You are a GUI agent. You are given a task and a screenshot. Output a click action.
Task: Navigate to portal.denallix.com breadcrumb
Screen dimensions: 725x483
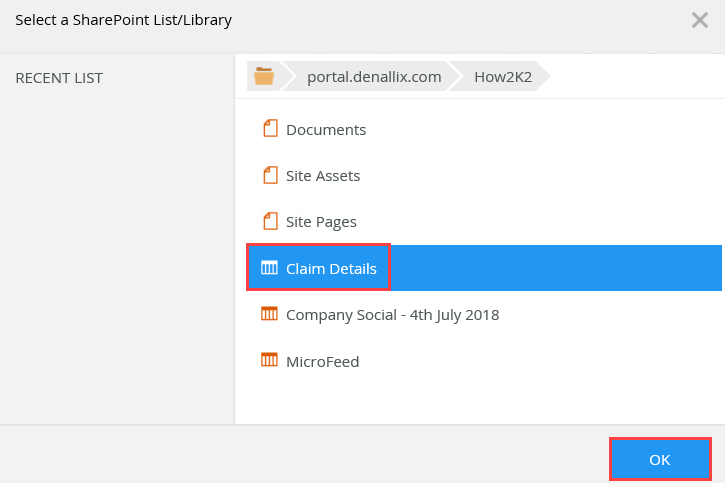374,77
